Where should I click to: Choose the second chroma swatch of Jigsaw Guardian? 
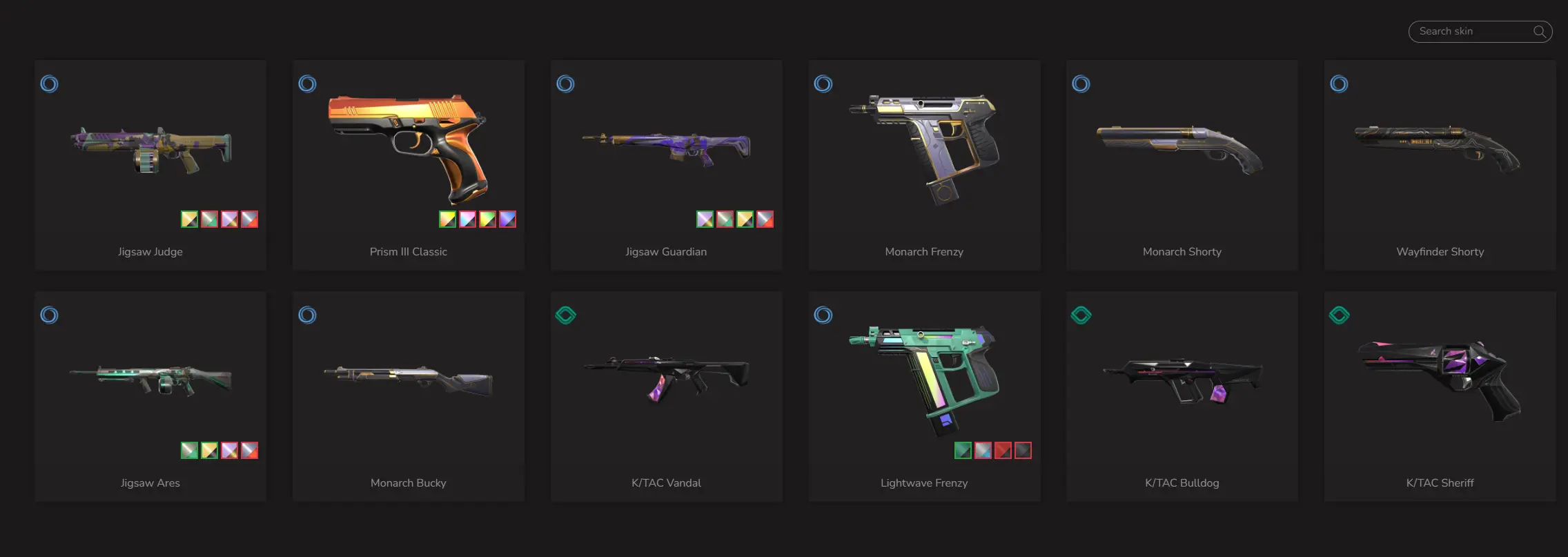(725, 219)
